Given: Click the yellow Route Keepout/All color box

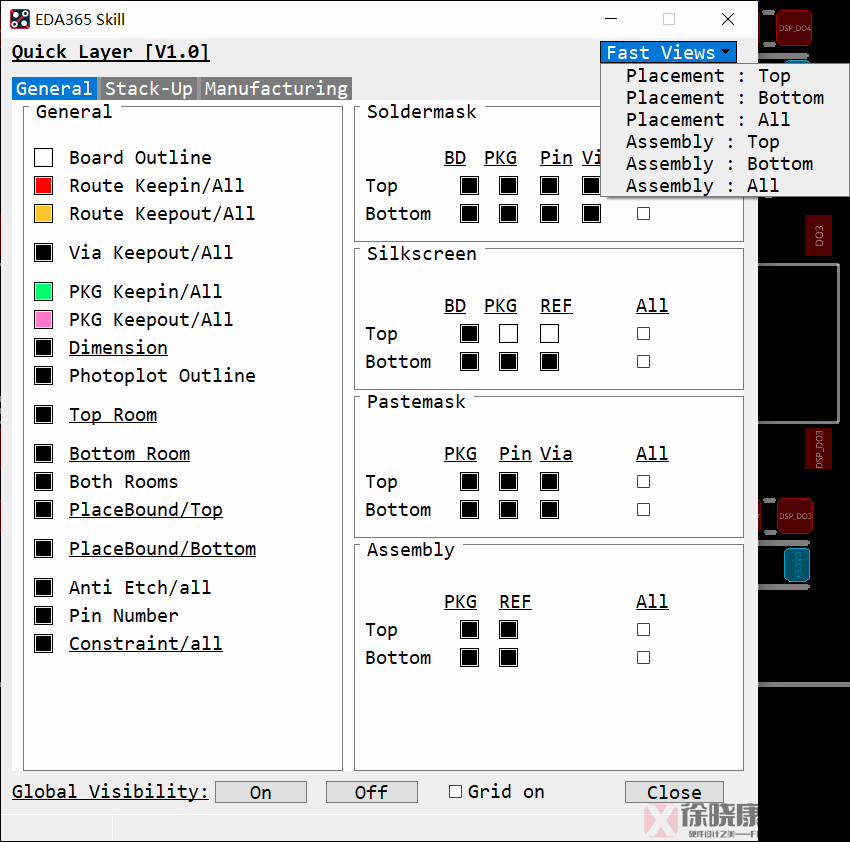Looking at the screenshot, I should point(43,214).
